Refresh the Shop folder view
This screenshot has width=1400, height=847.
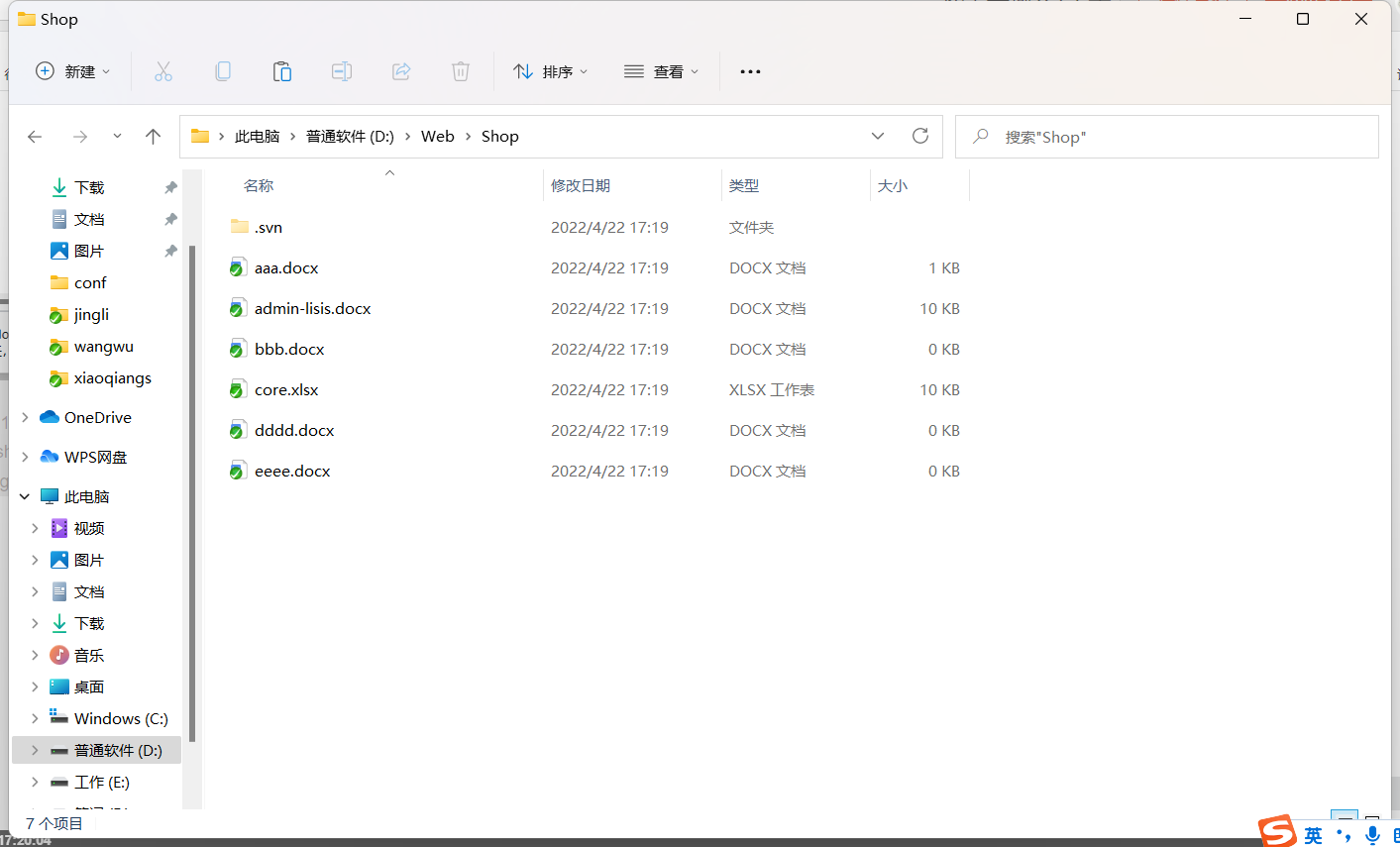[920, 136]
